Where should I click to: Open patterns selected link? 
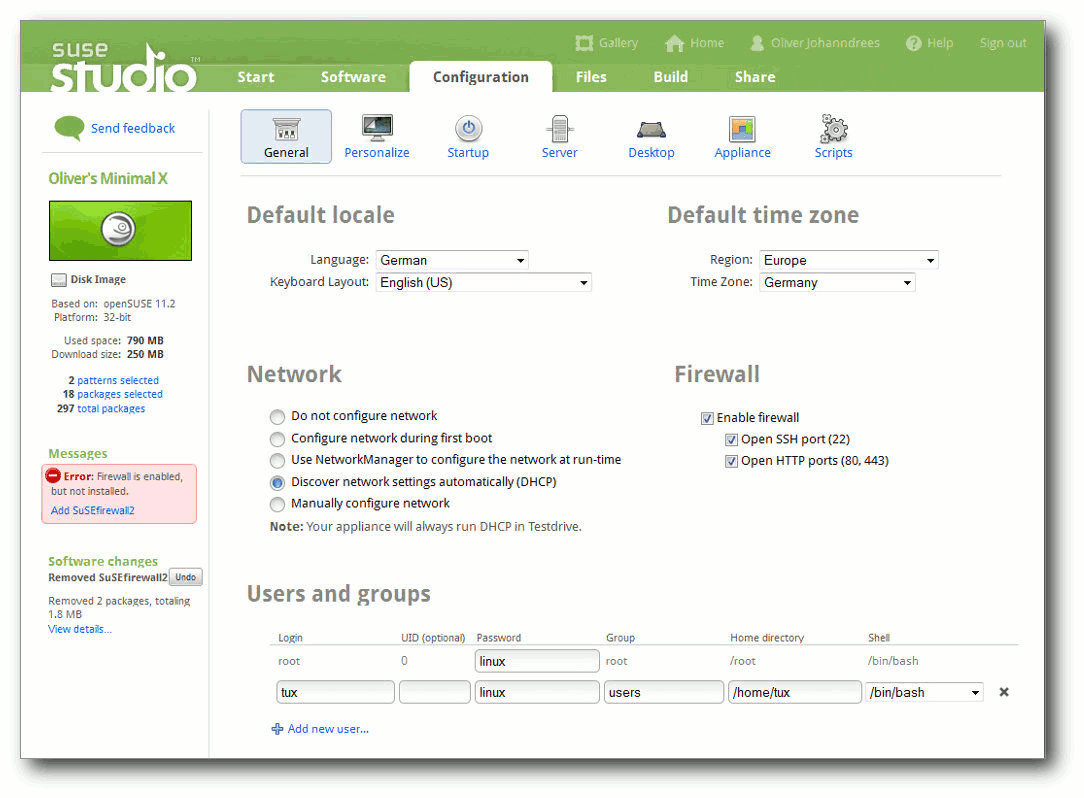(x=118, y=380)
